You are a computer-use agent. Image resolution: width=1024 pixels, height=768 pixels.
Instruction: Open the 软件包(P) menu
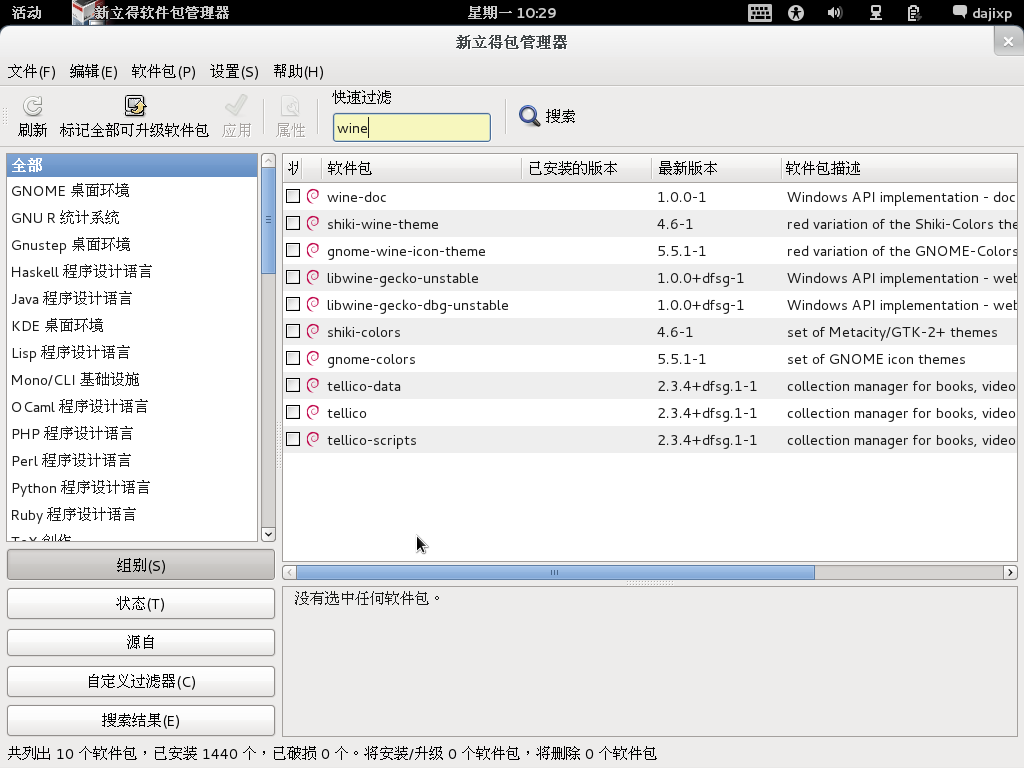(x=163, y=71)
